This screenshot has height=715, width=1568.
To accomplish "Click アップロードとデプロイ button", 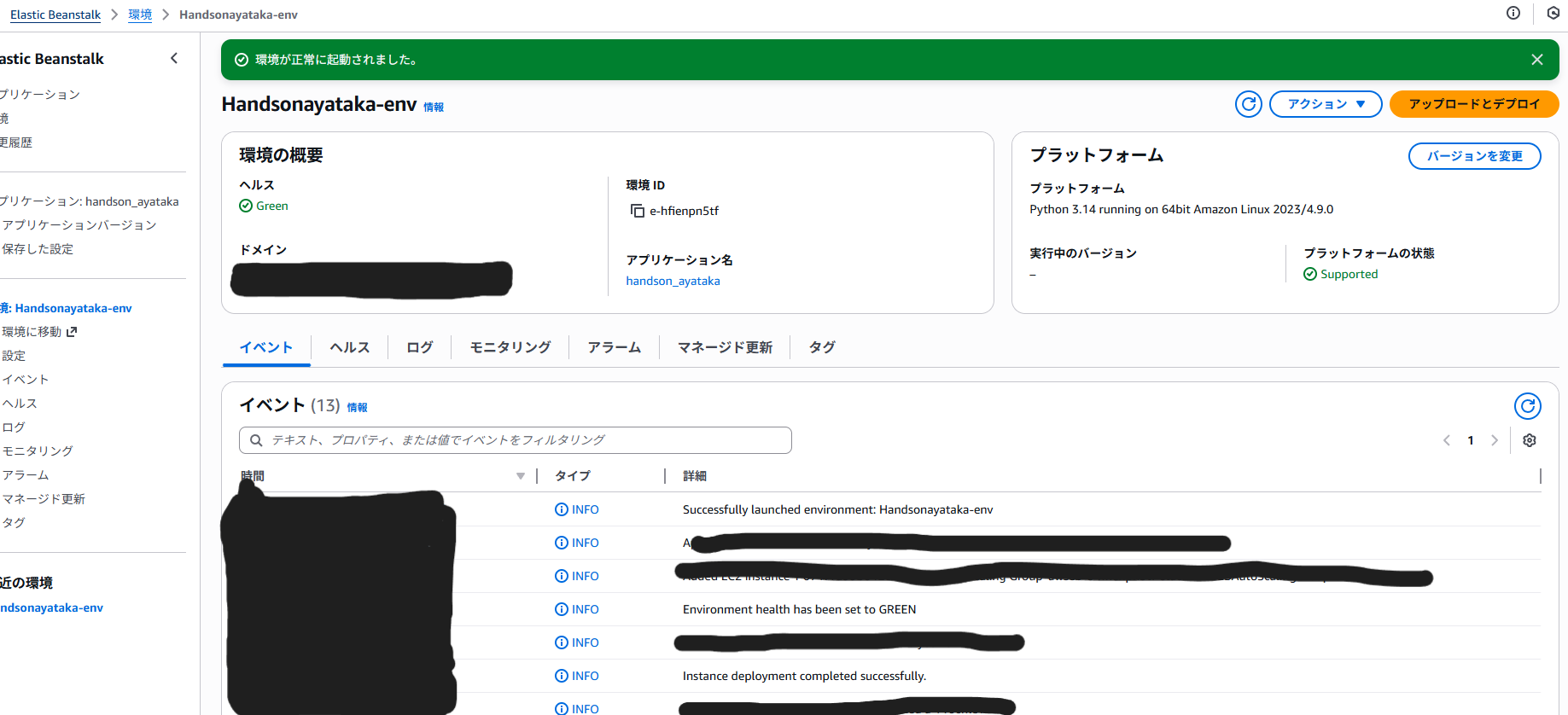I will [x=1474, y=104].
